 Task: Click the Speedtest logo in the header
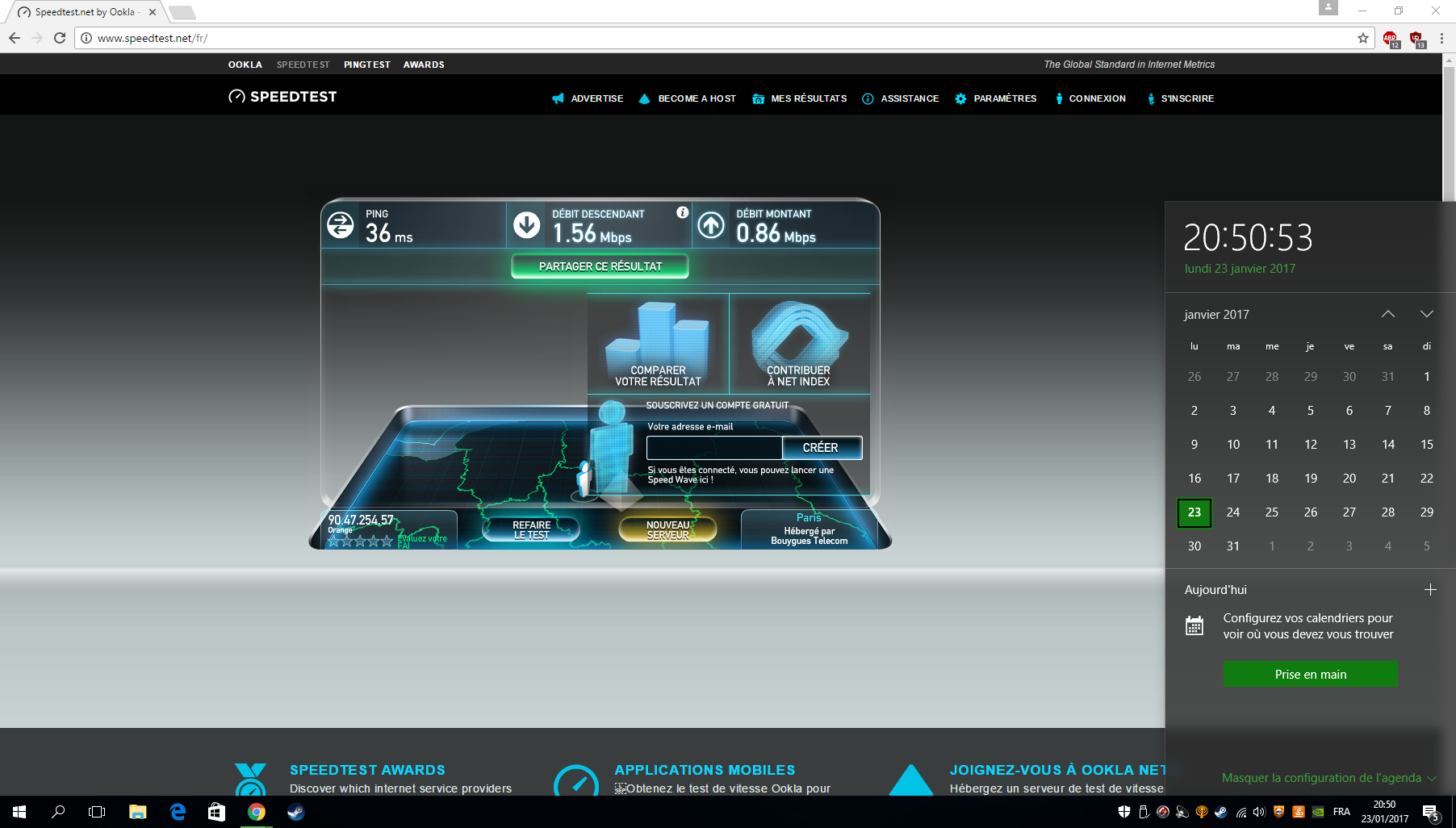pos(282,97)
